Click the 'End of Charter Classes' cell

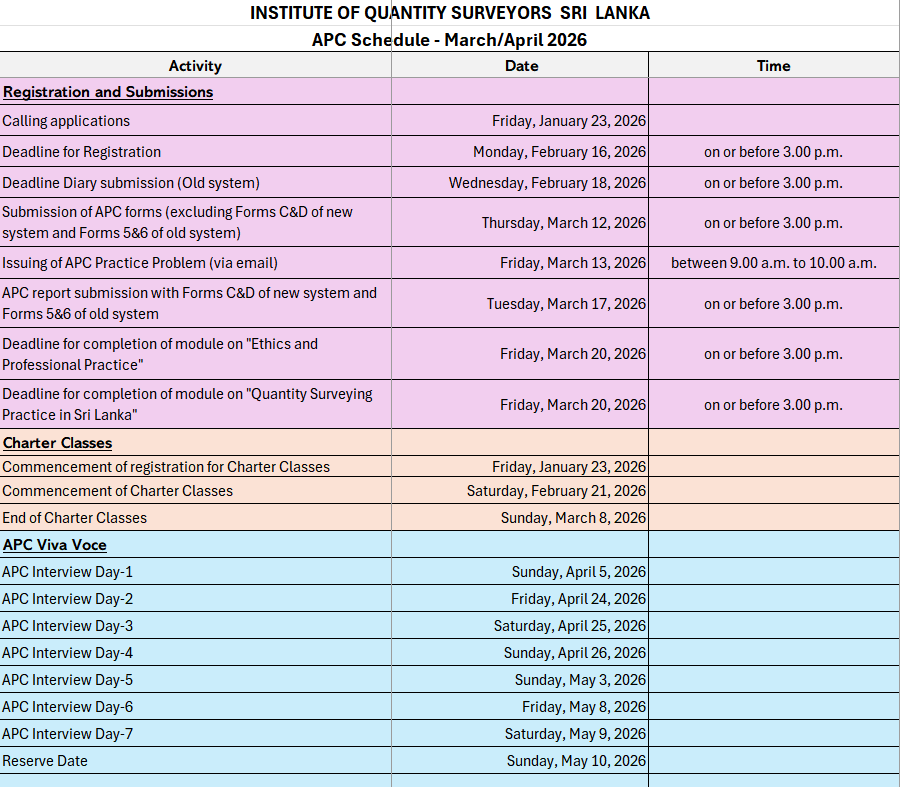coord(75,518)
